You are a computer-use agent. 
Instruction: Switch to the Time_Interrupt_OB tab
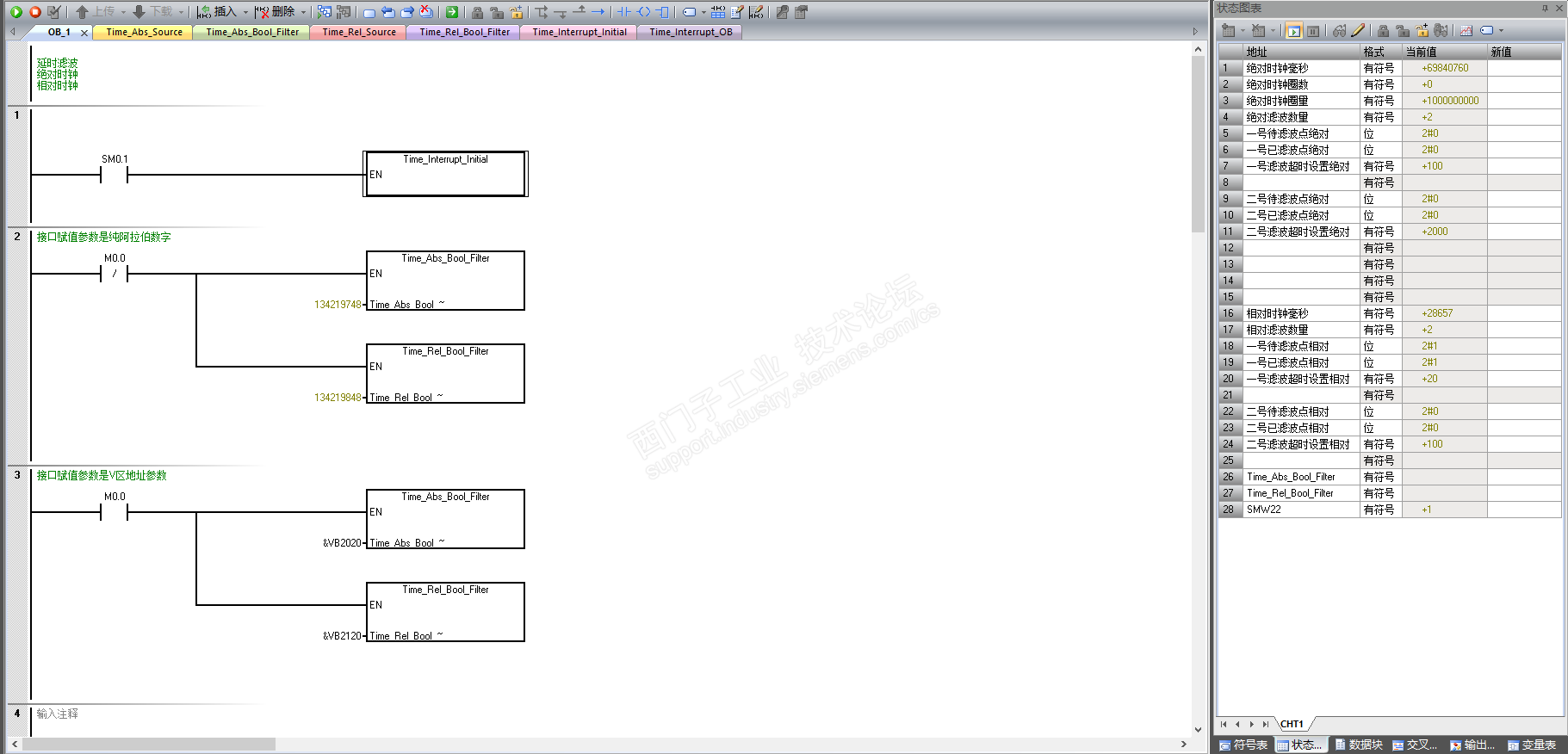[691, 32]
